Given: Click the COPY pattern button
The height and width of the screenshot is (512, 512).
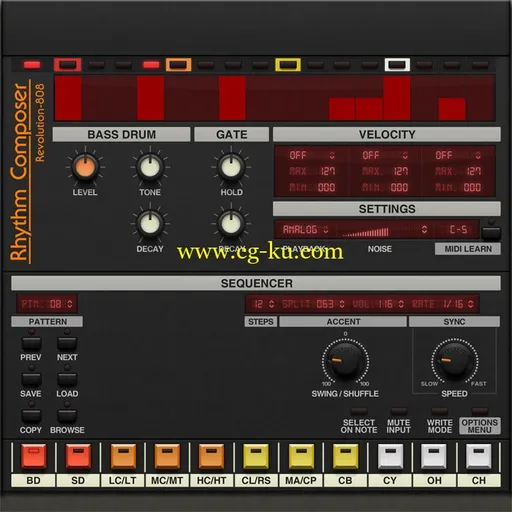Looking at the screenshot, I should coord(31,416).
